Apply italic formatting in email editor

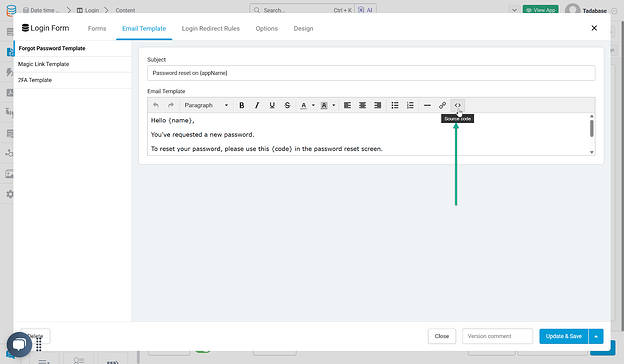point(257,105)
